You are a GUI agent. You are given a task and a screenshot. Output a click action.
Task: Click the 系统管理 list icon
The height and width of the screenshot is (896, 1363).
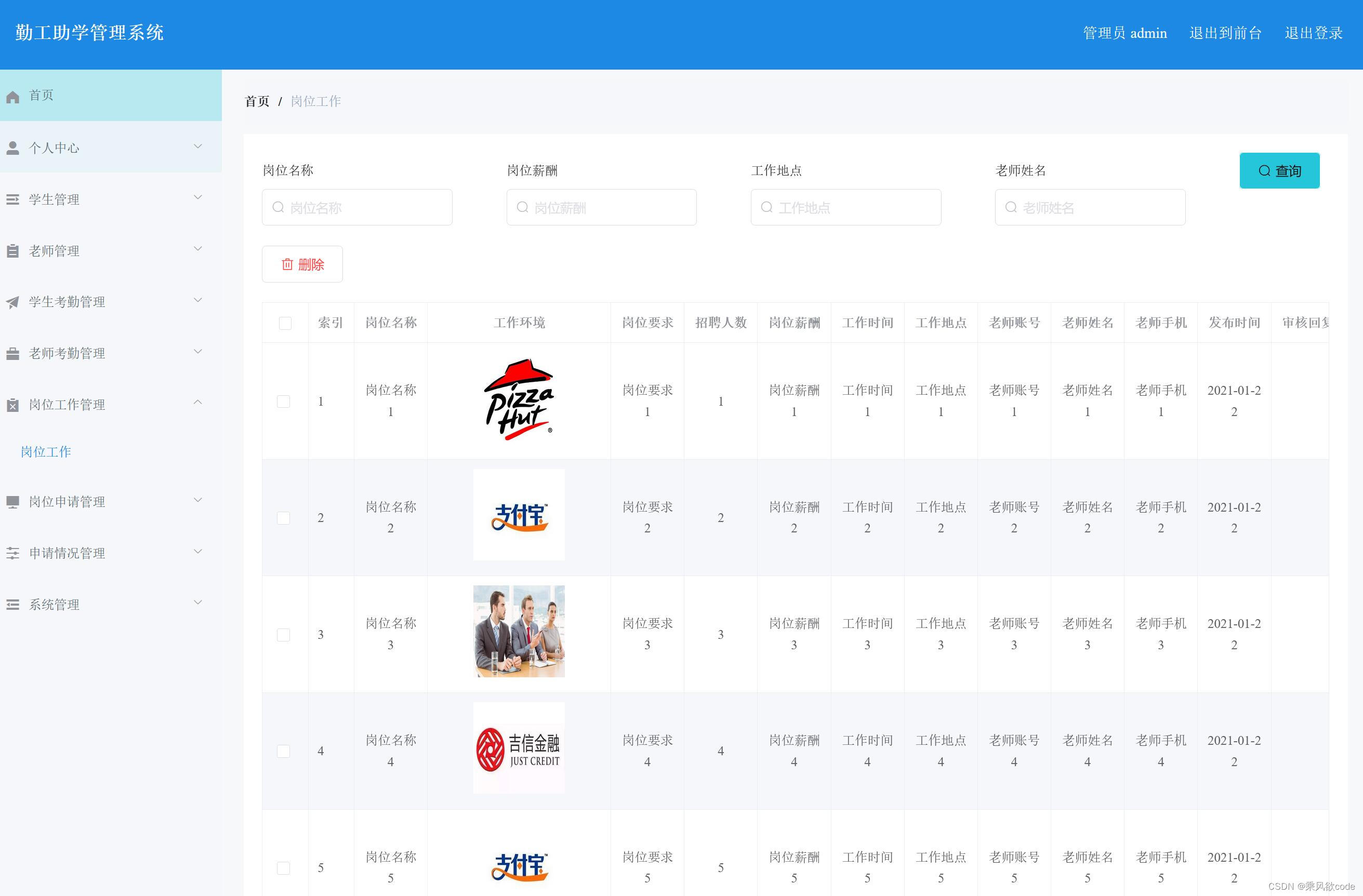coord(12,604)
